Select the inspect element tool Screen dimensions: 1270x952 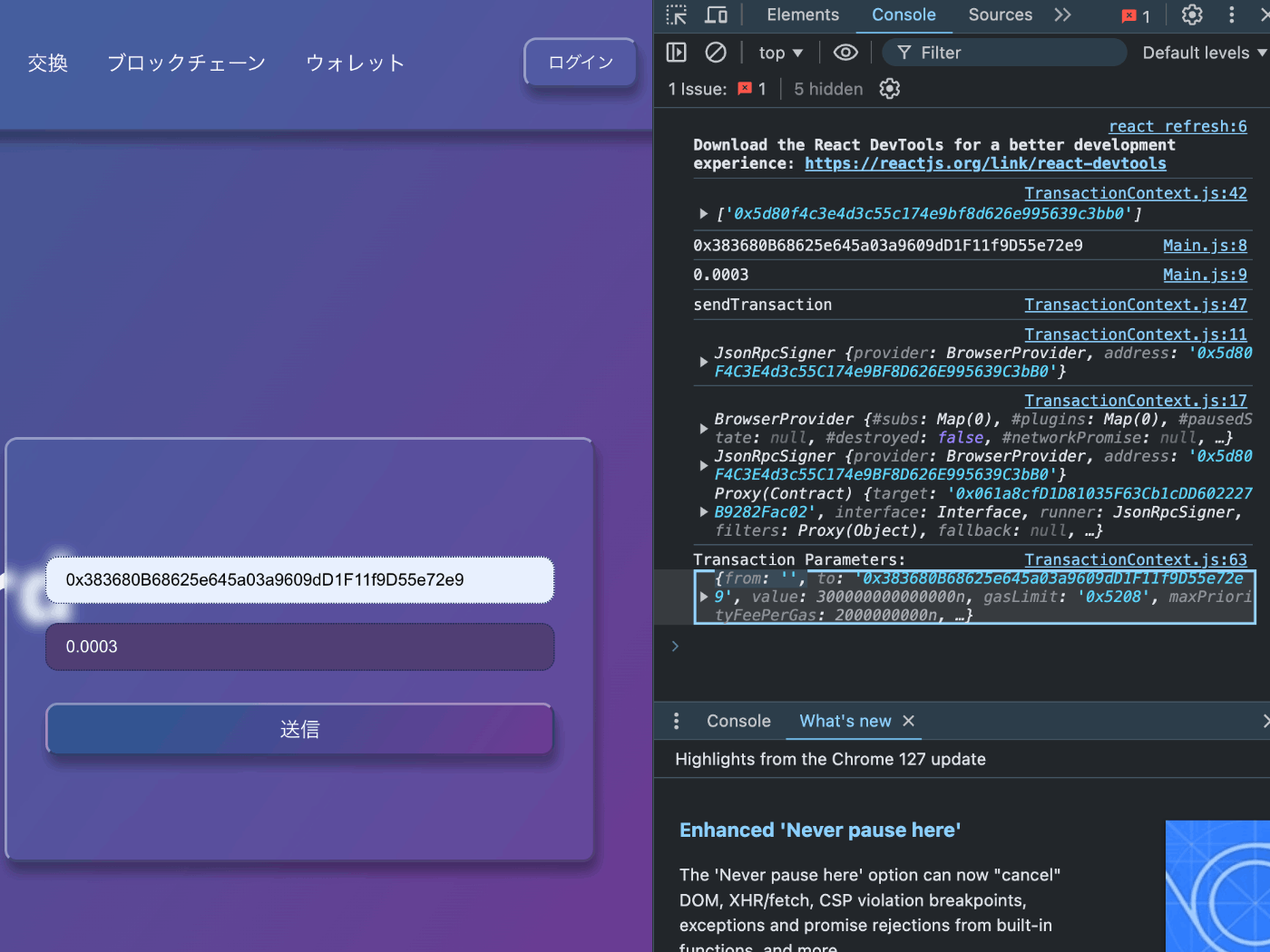675,15
